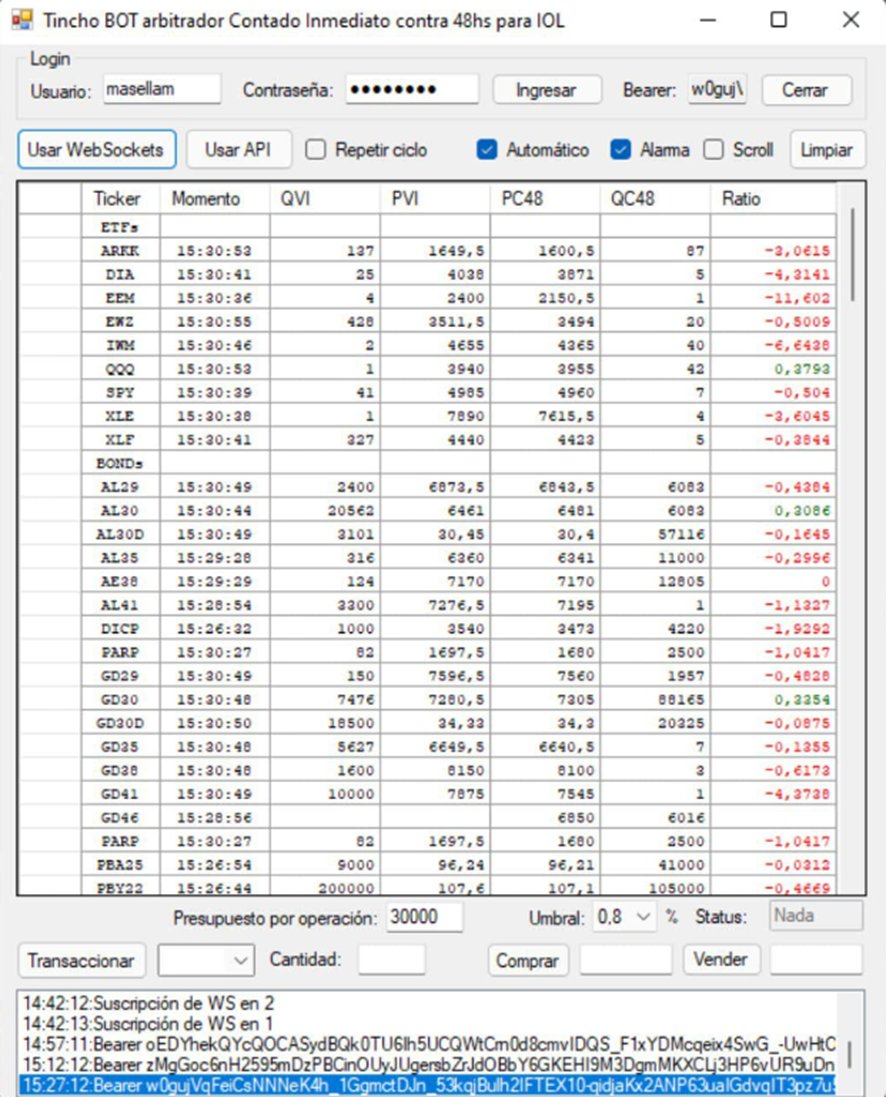Viewport: 886px width, 1097px height.
Task: Click the Contraseña password field
Action: tap(412, 90)
